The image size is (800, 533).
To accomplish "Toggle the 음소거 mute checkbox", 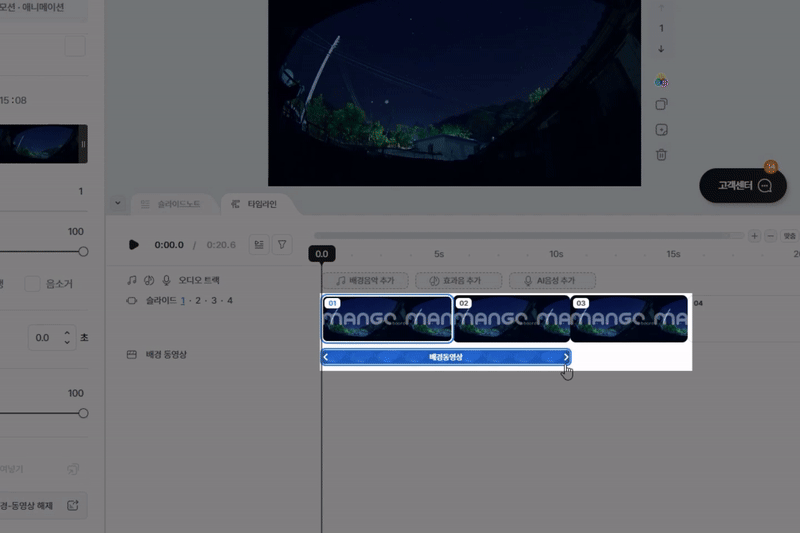I will click(x=33, y=284).
